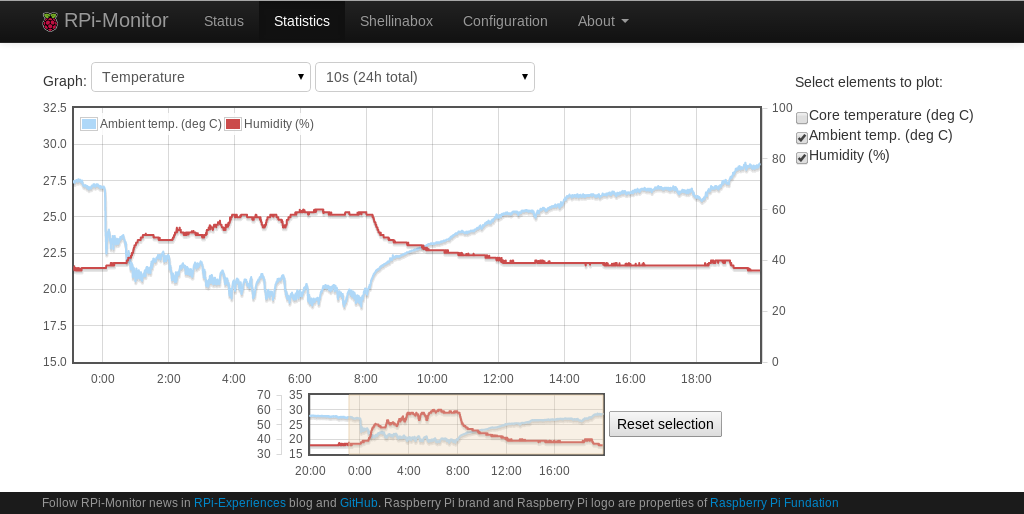Click the Reset selection button
The image size is (1024, 514).
click(x=665, y=424)
